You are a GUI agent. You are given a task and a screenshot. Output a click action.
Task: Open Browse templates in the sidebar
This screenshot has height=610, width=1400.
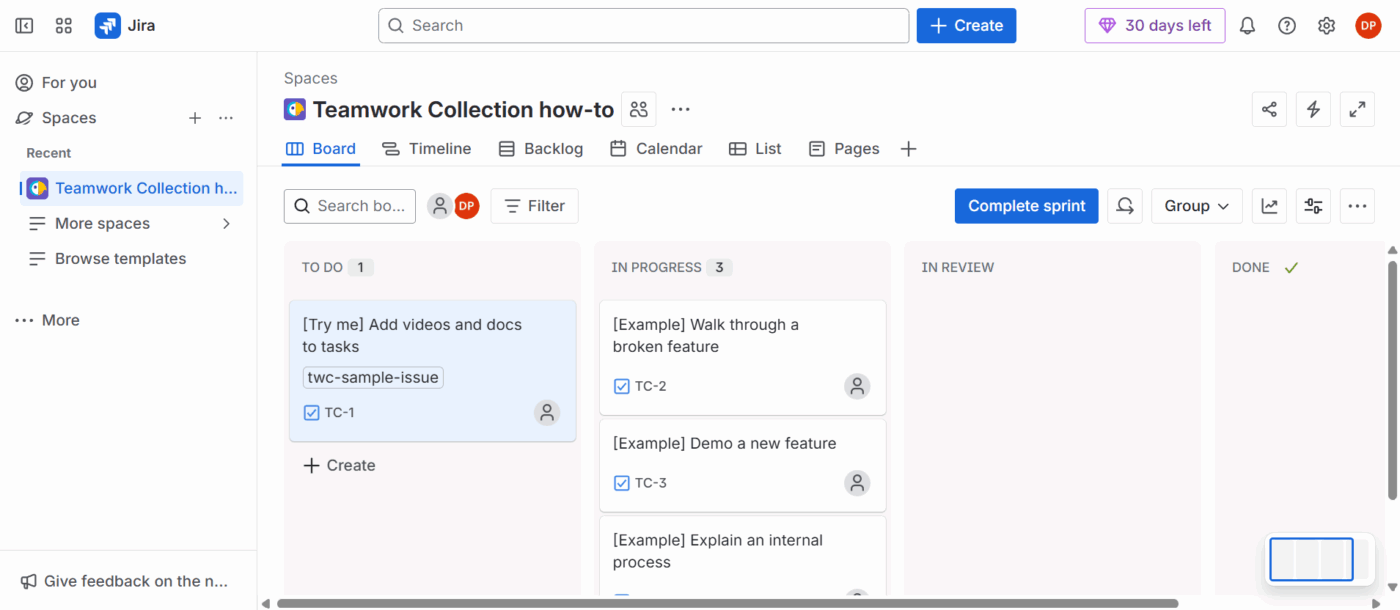[119, 258]
